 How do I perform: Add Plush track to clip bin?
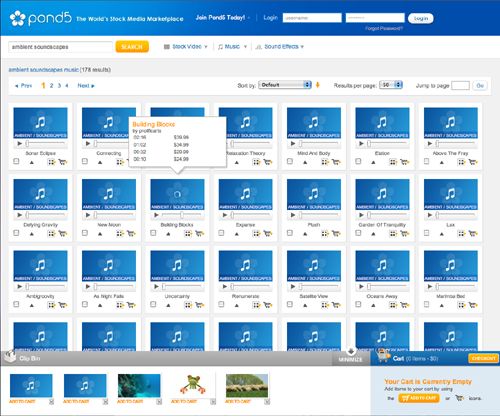pos(325,234)
